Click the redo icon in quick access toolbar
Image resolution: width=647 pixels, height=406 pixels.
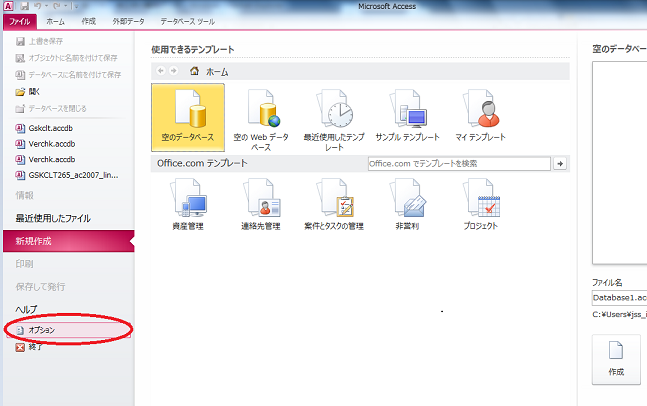coord(57,6)
